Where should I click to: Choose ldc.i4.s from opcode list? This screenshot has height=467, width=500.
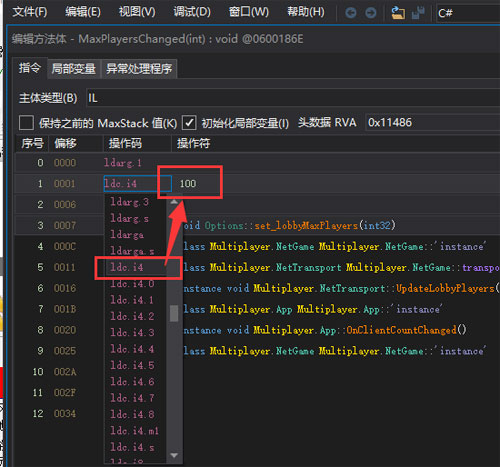pyautogui.click(x=132, y=447)
